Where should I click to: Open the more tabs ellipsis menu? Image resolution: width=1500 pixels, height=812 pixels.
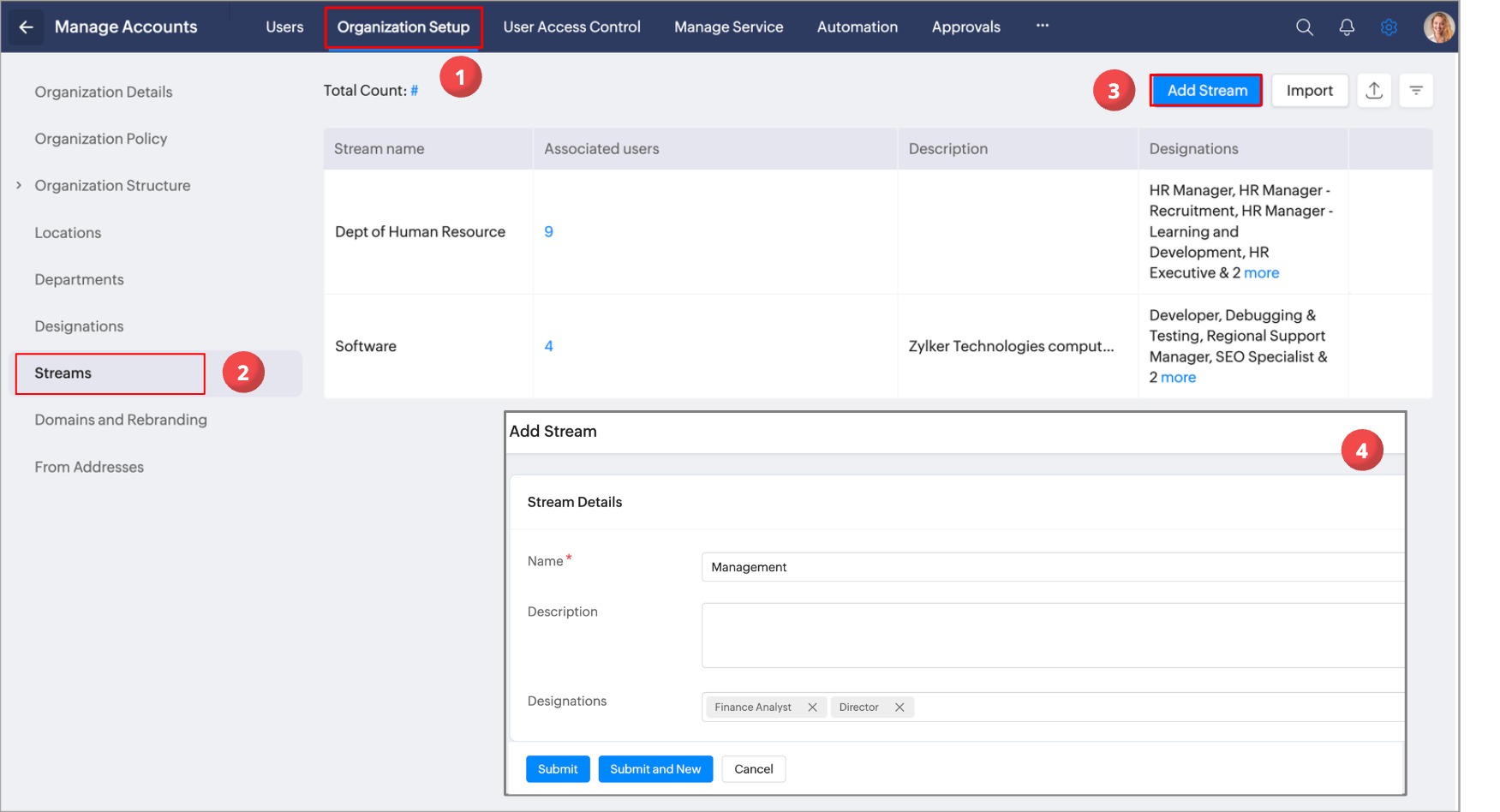[1042, 27]
